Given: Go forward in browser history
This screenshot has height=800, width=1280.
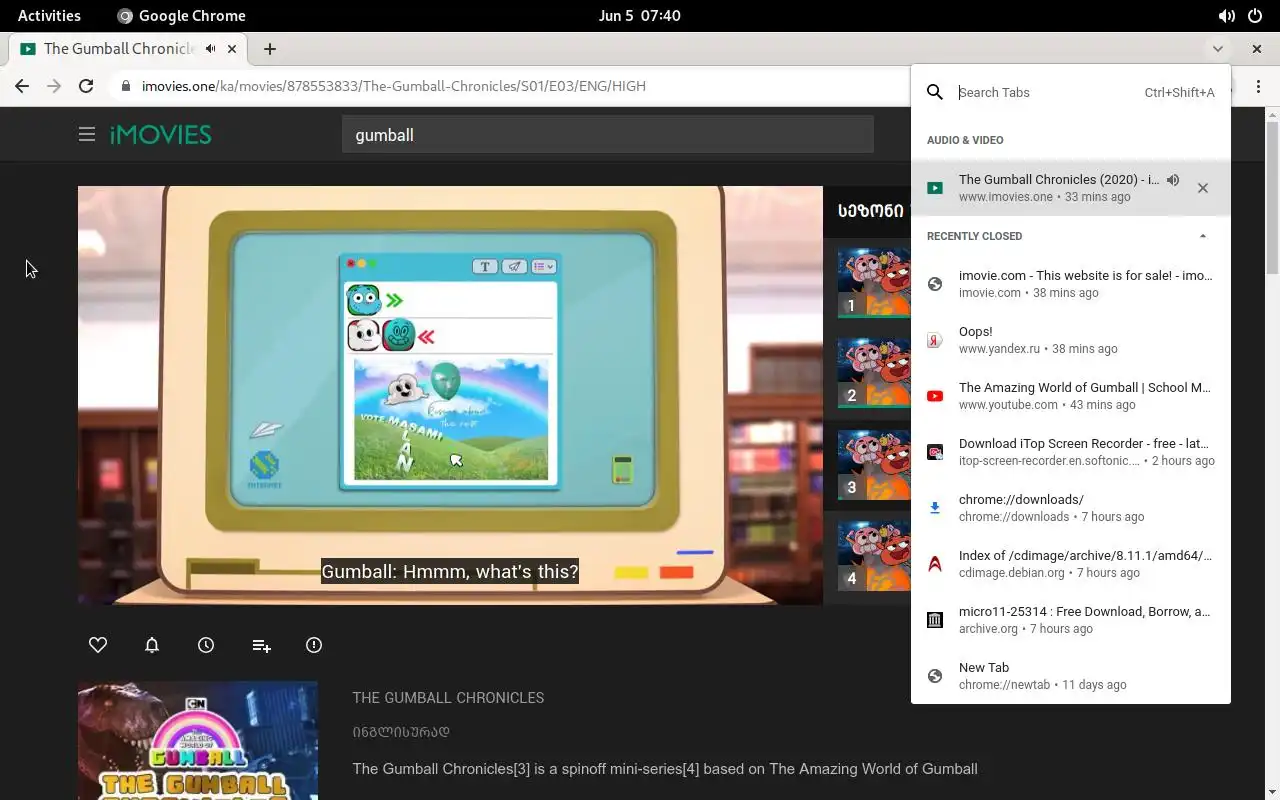Looking at the screenshot, I should [x=54, y=86].
